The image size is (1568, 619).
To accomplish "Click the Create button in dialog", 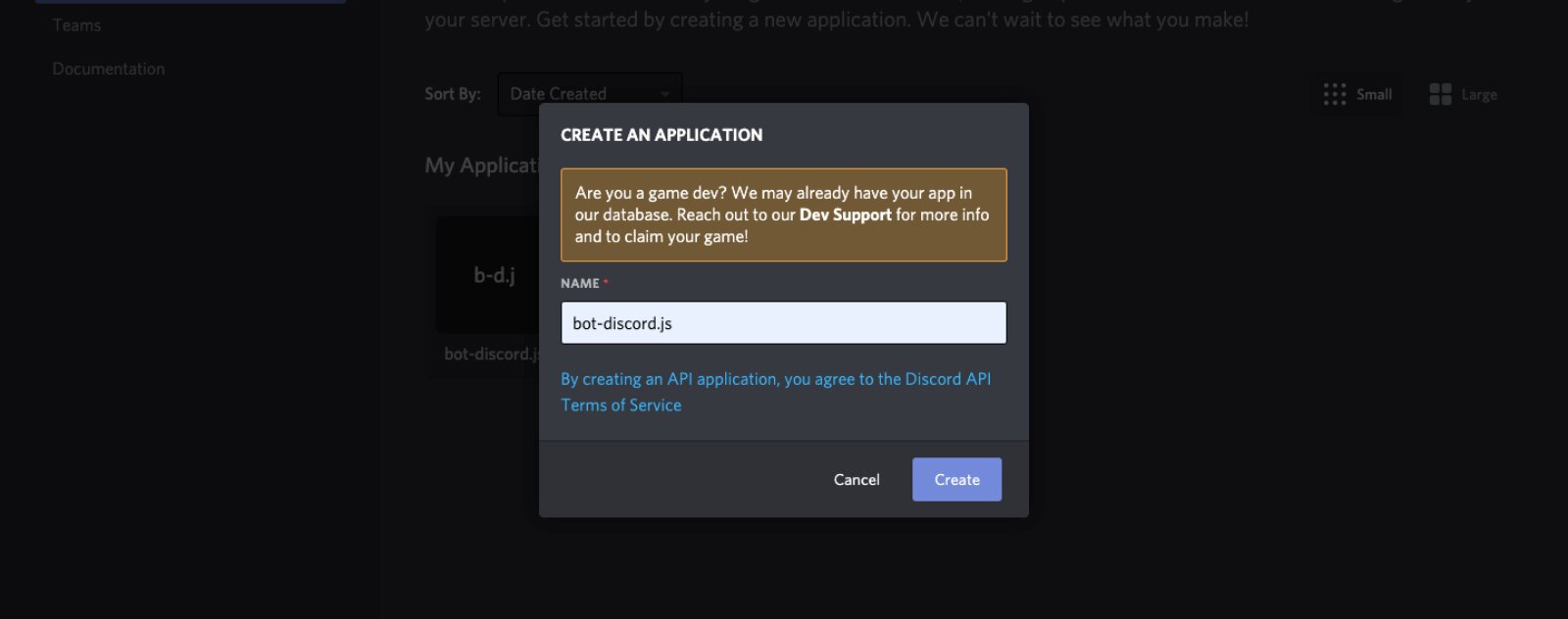I will pyautogui.click(x=956, y=479).
